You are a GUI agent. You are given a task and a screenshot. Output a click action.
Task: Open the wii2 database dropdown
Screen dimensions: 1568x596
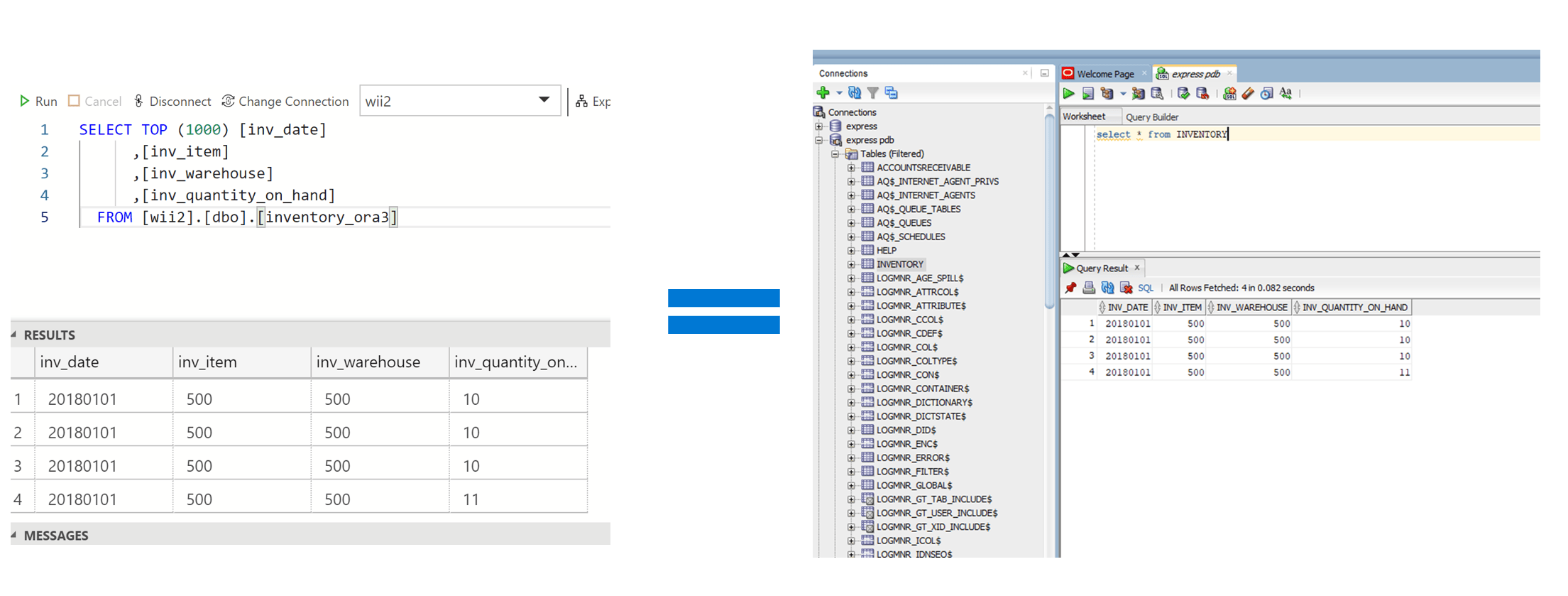(x=460, y=101)
